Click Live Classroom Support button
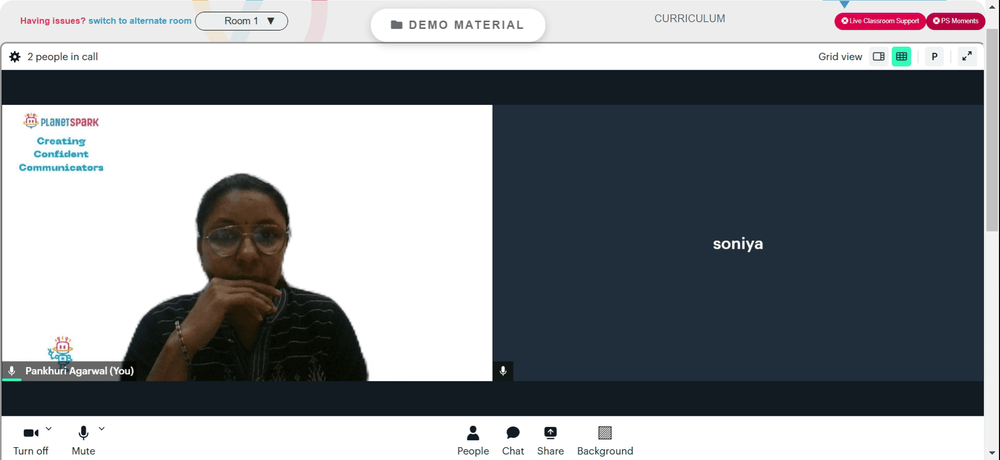Image resolution: width=1000 pixels, height=460 pixels. tap(880, 21)
